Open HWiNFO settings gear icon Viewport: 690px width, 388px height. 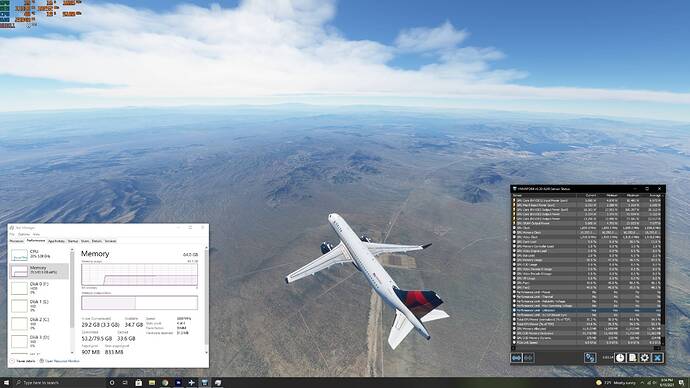645,358
